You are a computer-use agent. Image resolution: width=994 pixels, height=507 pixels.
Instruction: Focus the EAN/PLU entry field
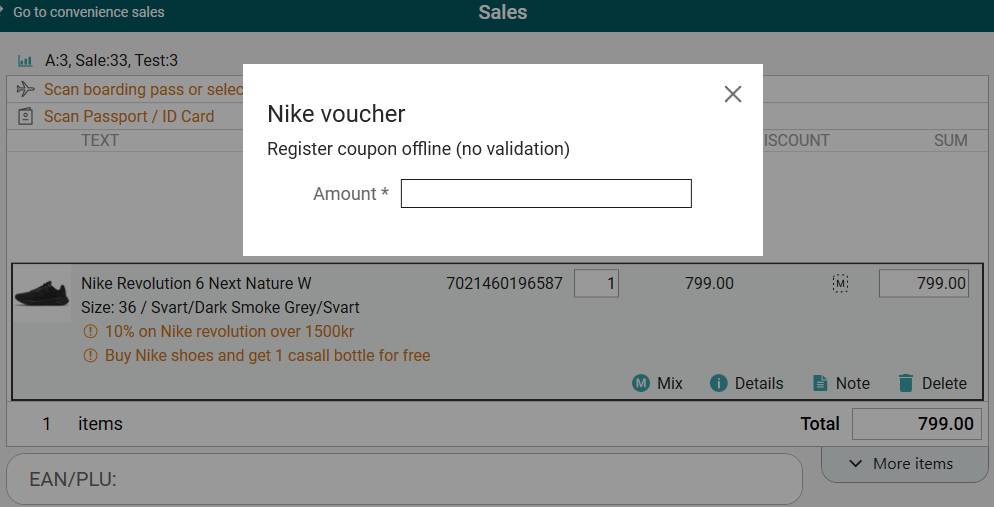click(404, 480)
